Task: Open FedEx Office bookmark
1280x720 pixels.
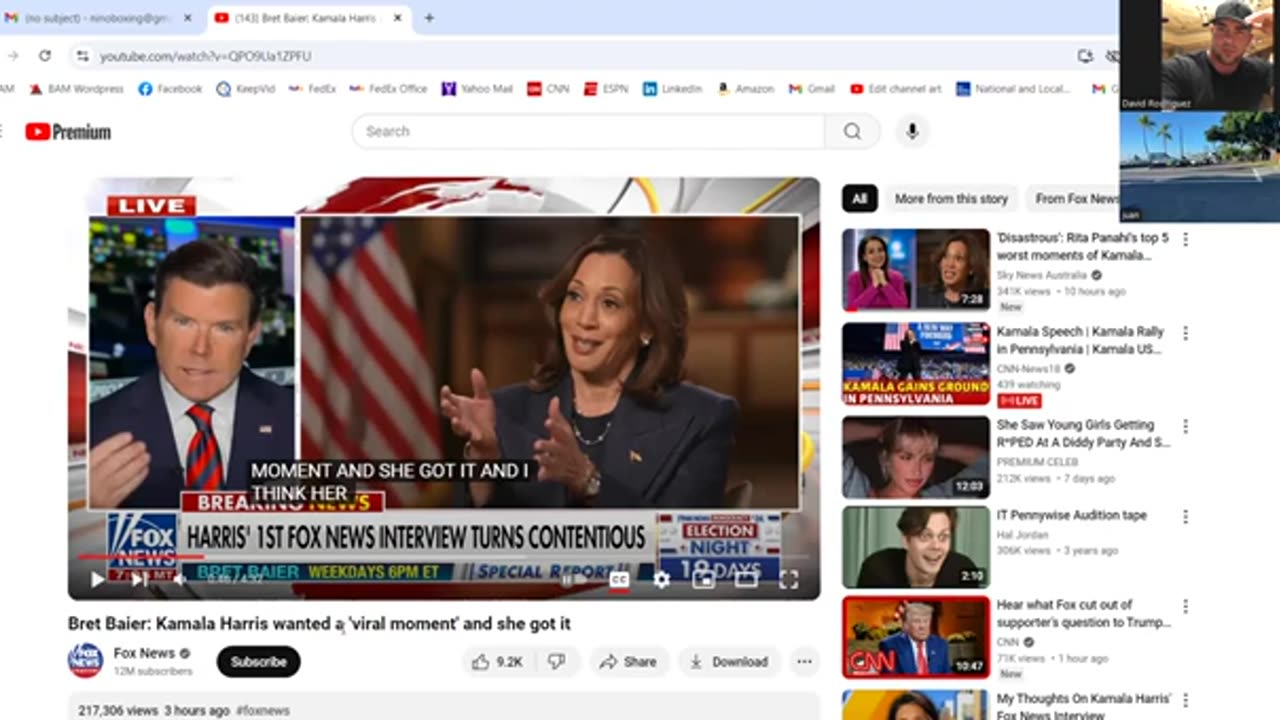Action: click(x=388, y=89)
